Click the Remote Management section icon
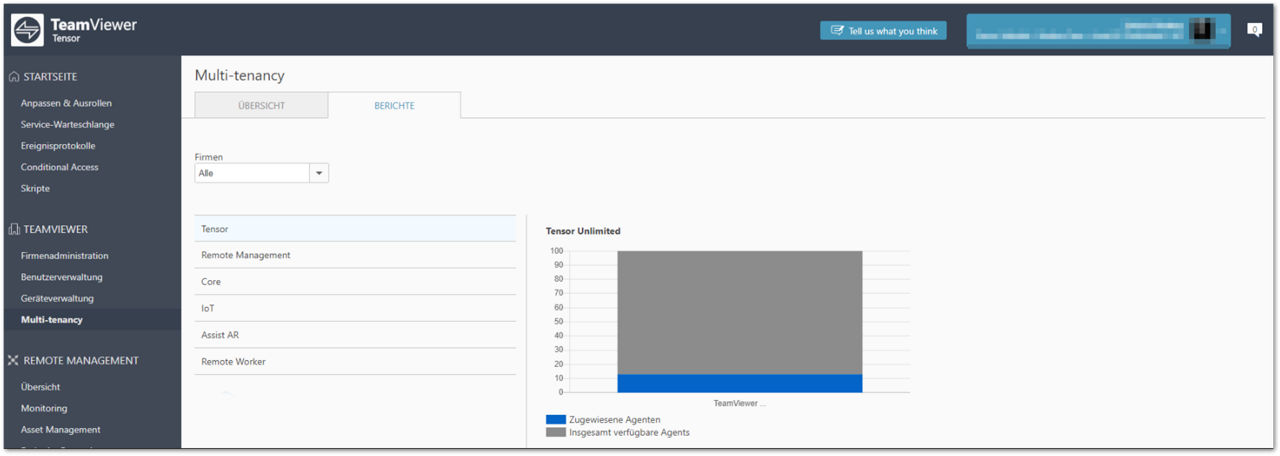Screen dimensions: 1280x456 click(14, 360)
